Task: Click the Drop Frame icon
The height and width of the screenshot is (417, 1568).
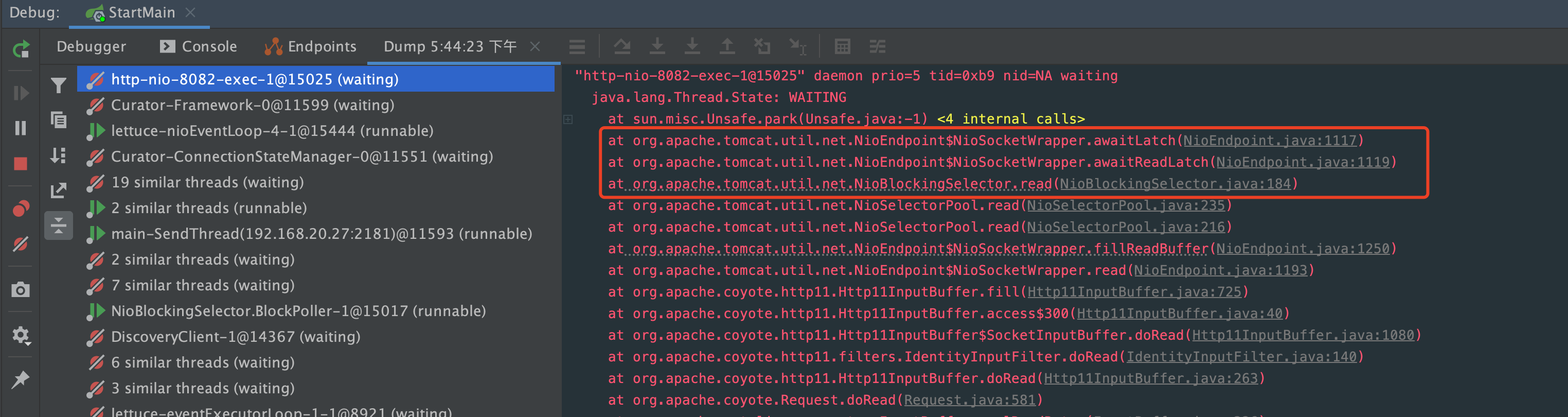Action: click(762, 47)
